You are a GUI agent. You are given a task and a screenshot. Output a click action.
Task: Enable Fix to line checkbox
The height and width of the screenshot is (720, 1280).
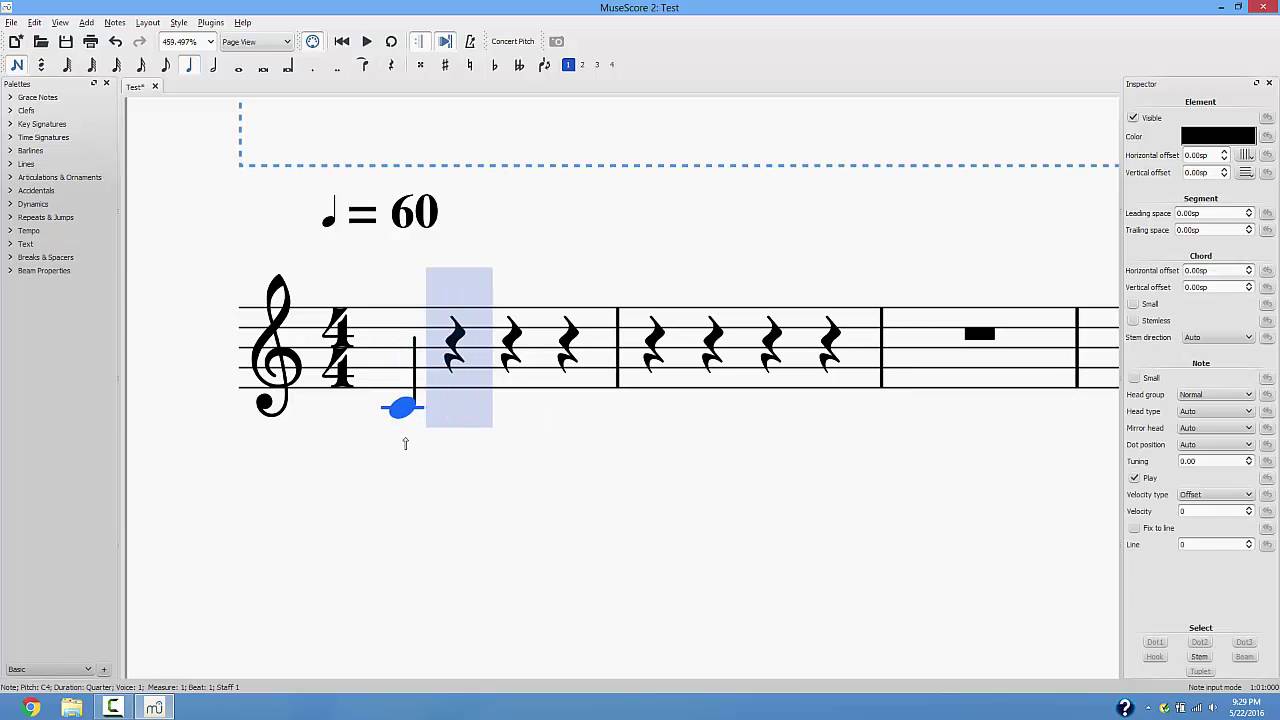(x=1134, y=528)
